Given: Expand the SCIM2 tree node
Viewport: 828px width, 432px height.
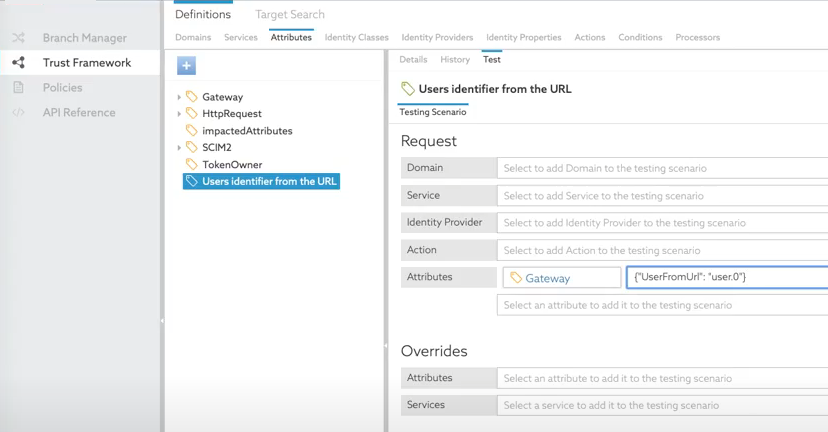Looking at the screenshot, I should 179,148.
